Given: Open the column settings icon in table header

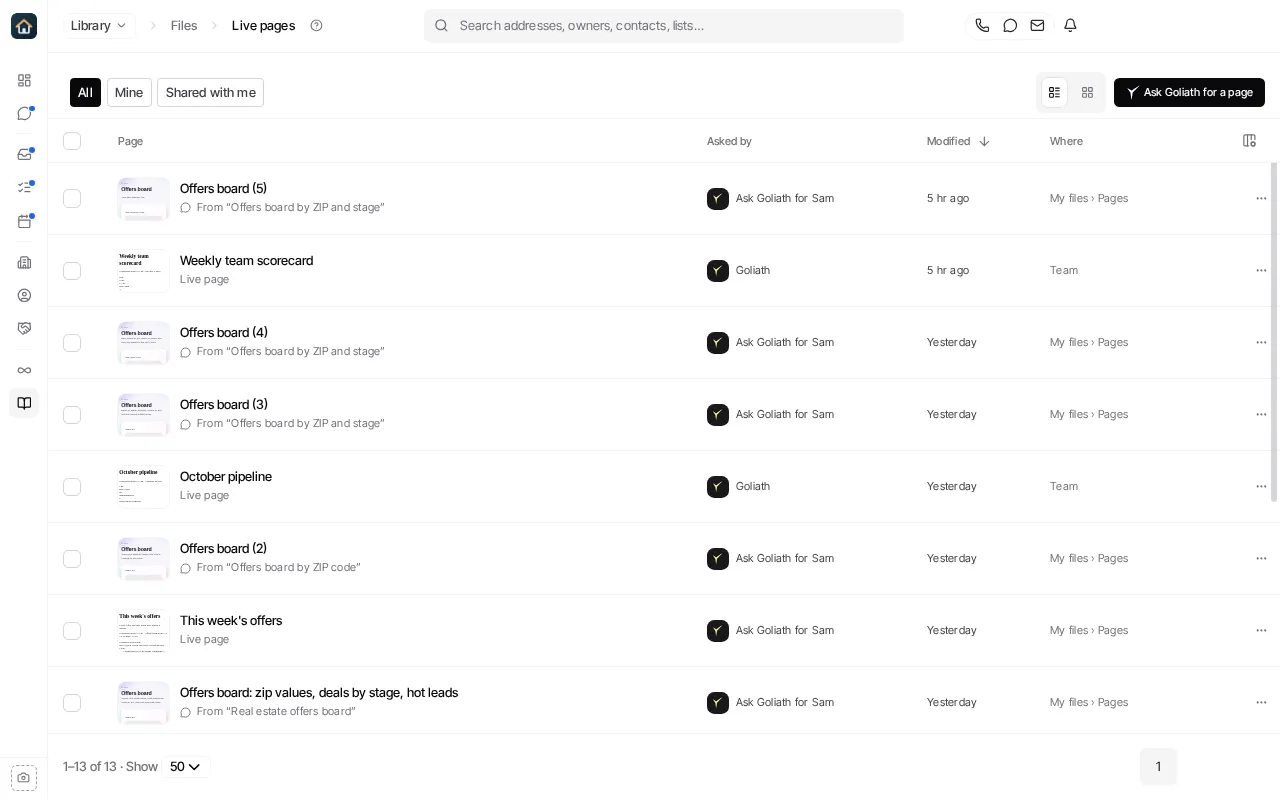Looking at the screenshot, I should [1249, 141].
